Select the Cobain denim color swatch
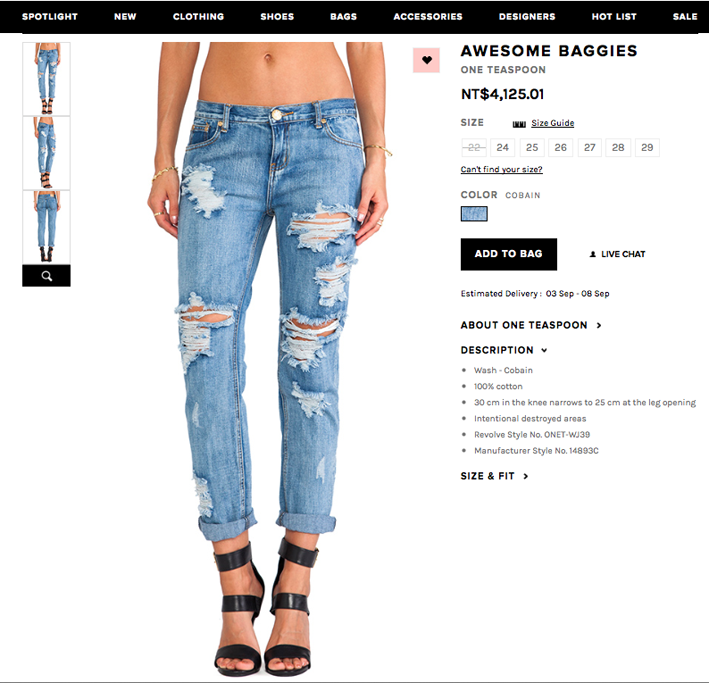 pyautogui.click(x=474, y=213)
